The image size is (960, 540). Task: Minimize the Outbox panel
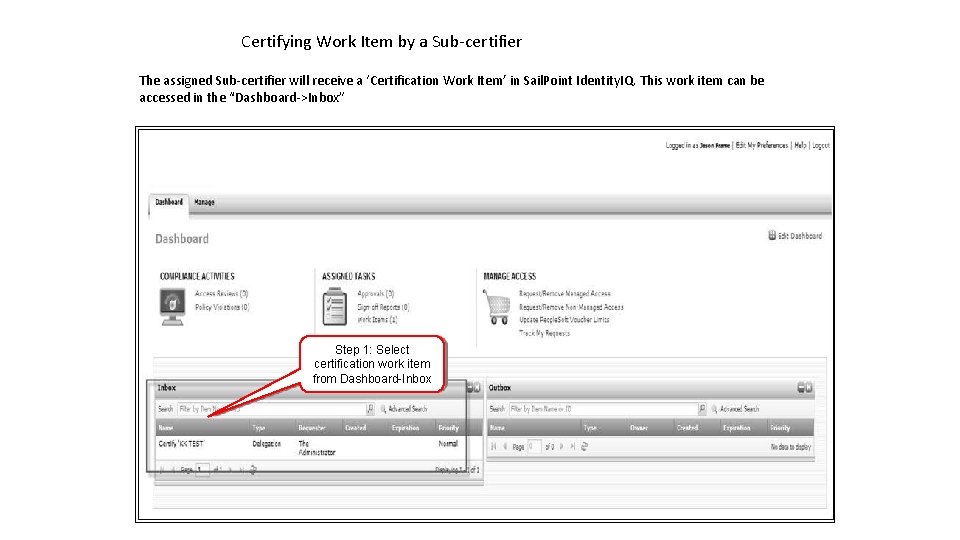(801, 388)
